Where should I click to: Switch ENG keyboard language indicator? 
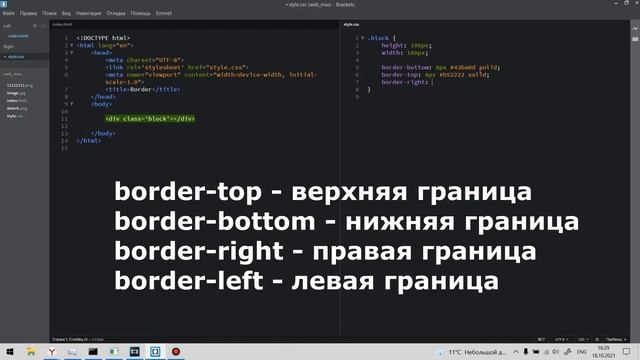click(x=582, y=352)
